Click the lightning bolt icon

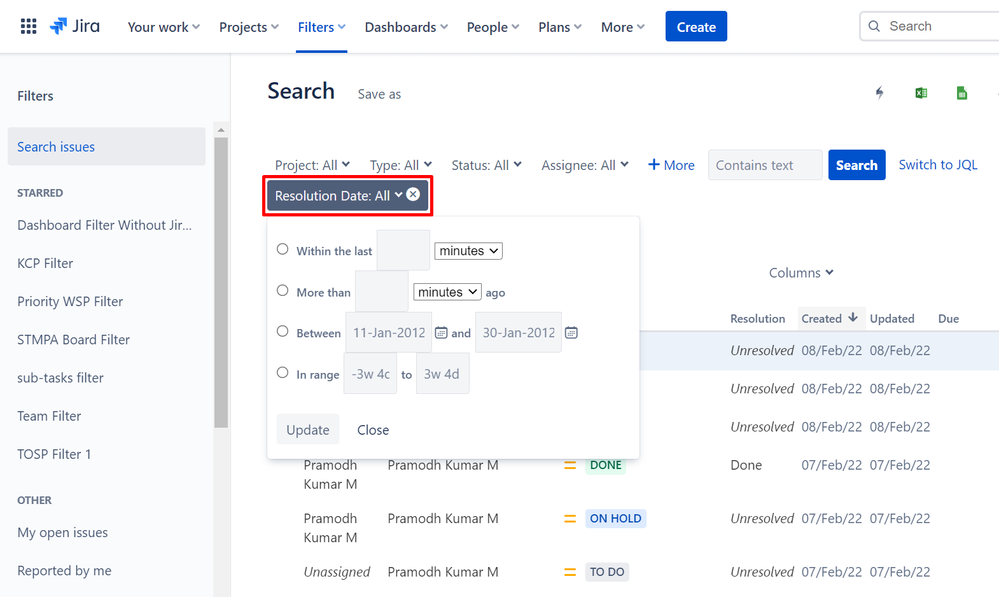point(879,93)
